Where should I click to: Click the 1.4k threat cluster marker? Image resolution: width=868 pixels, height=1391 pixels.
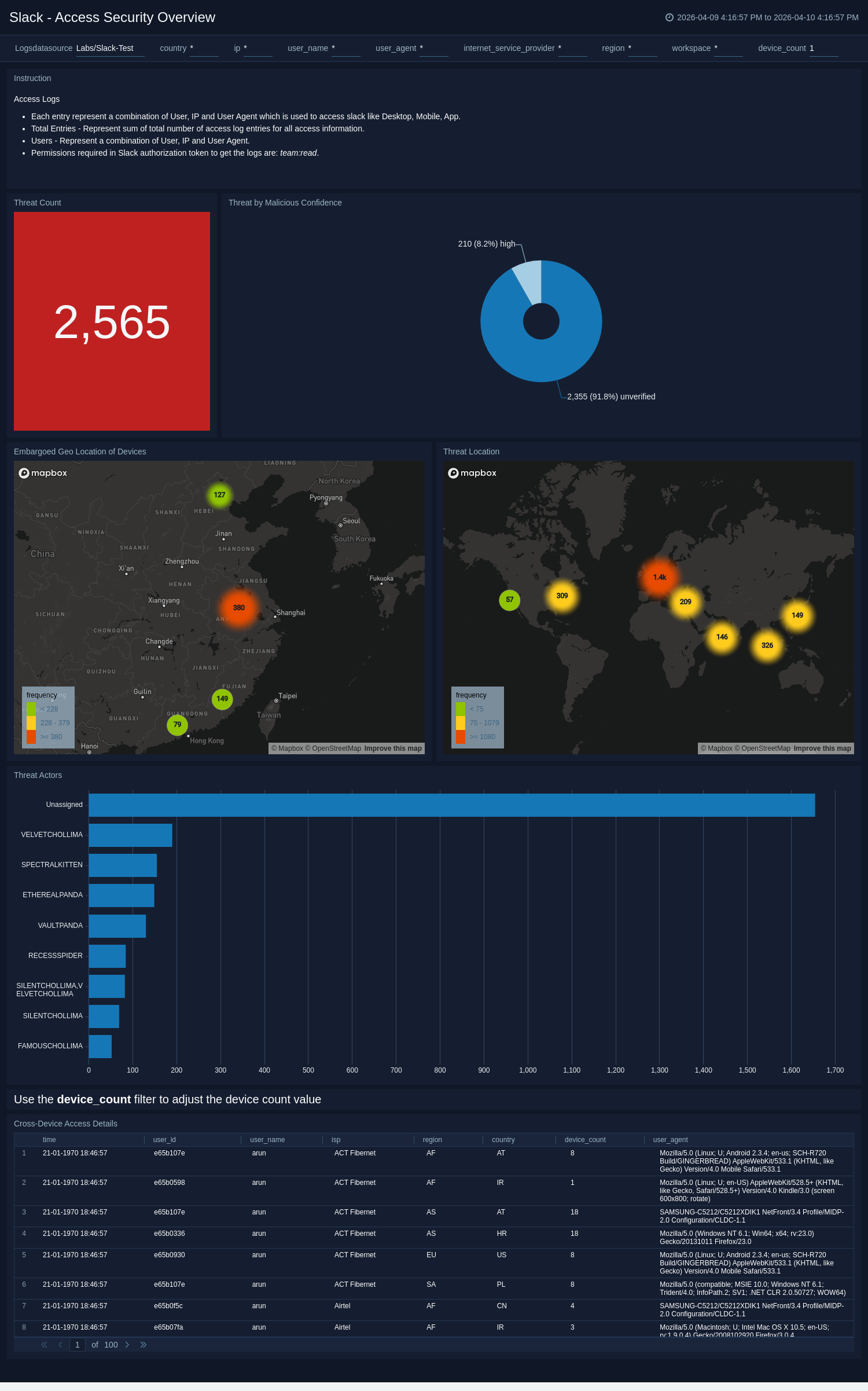(x=659, y=577)
